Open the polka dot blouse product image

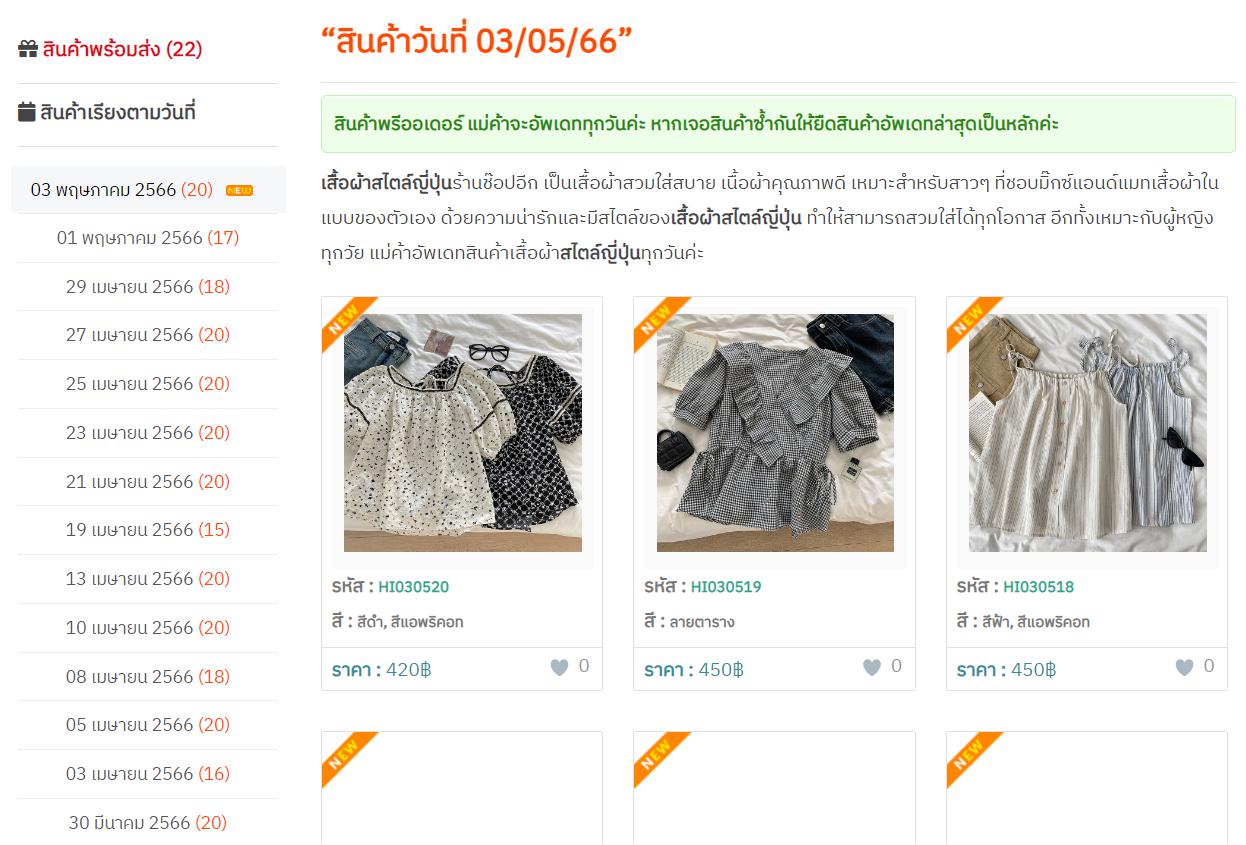click(463, 433)
